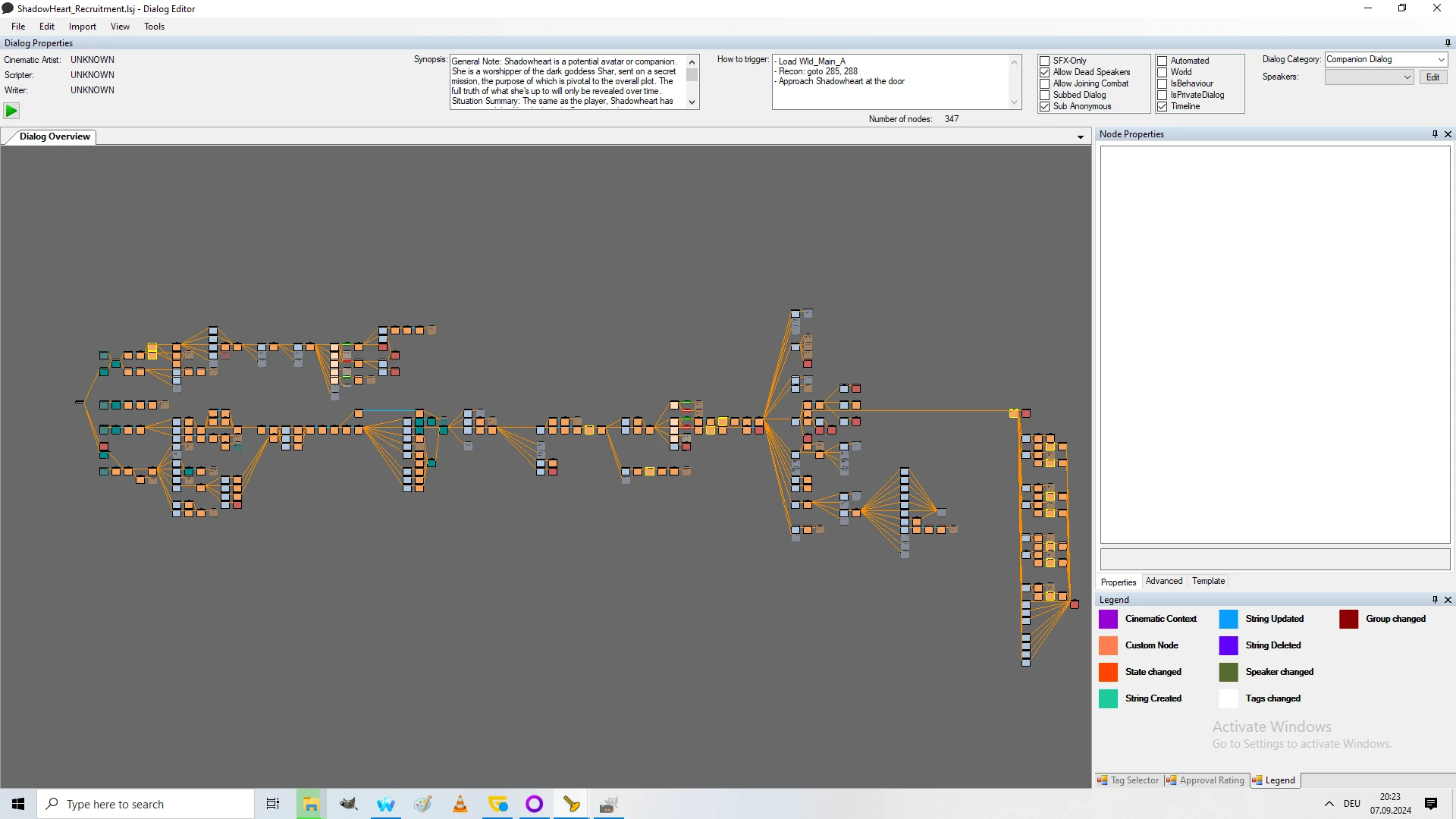Enable Allow Joining Combat
The height and width of the screenshot is (819, 1456).
click(1045, 83)
